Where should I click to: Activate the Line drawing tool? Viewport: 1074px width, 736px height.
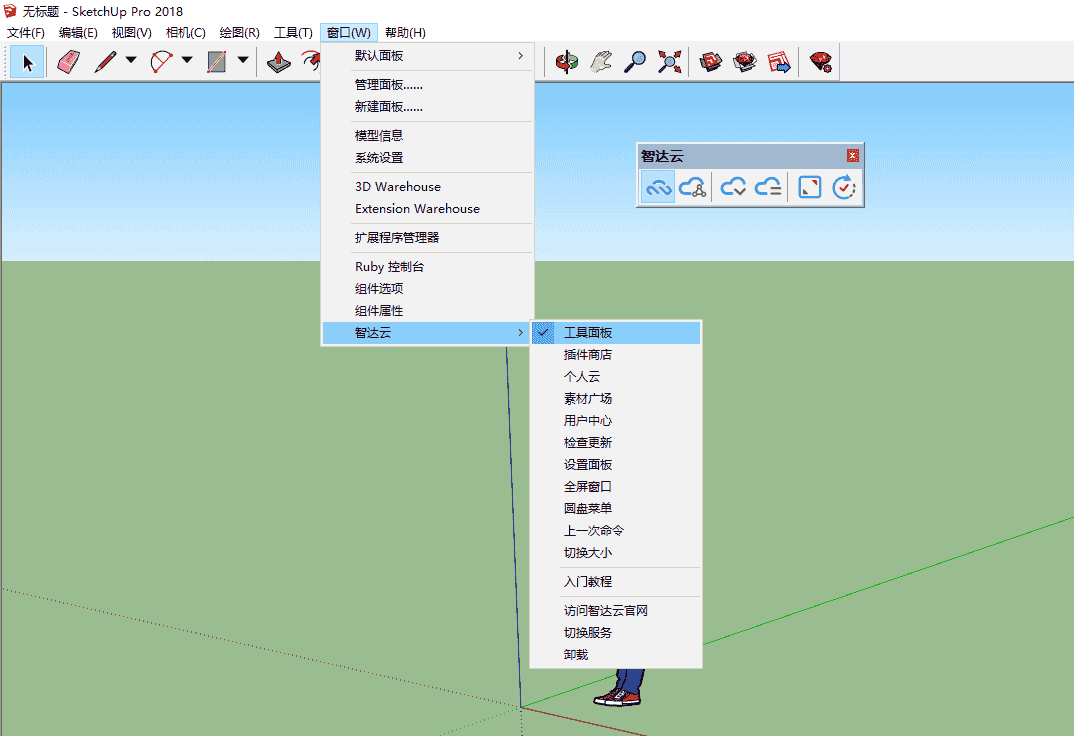point(105,61)
